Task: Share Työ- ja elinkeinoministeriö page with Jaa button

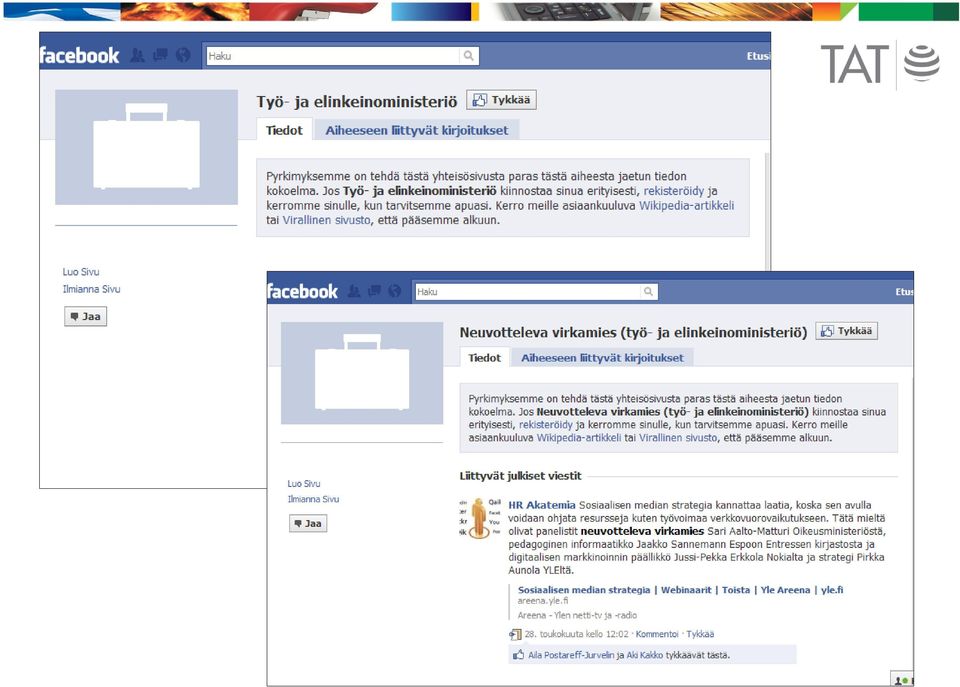Action: point(86,317)
